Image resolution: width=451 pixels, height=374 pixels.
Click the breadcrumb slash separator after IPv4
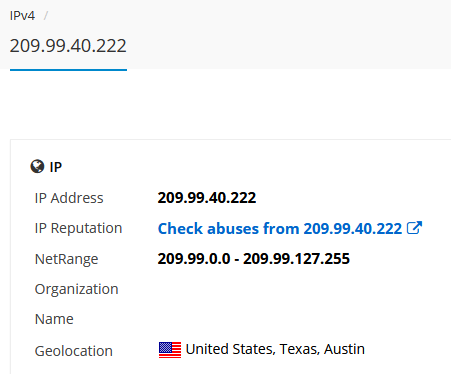[46, 16]
